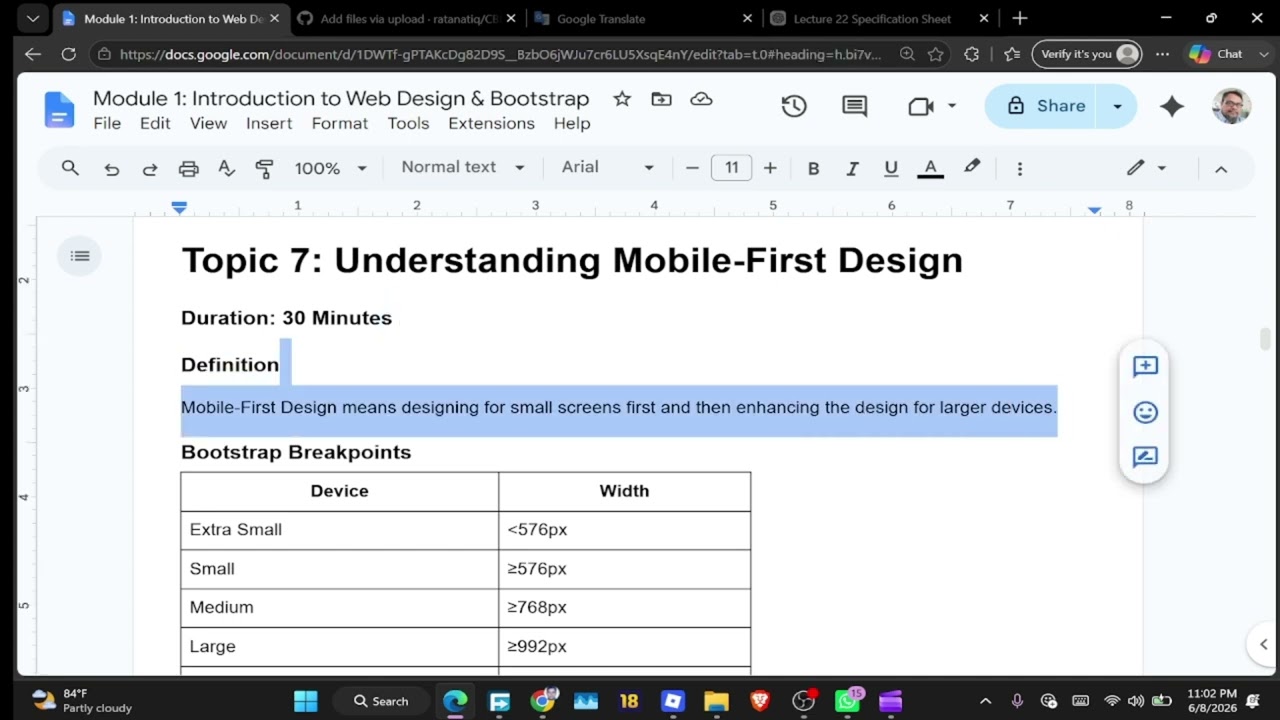This screenshot has height=720, width=1280.
Task: Open Windows Start menu
Action: coord(306,701)
